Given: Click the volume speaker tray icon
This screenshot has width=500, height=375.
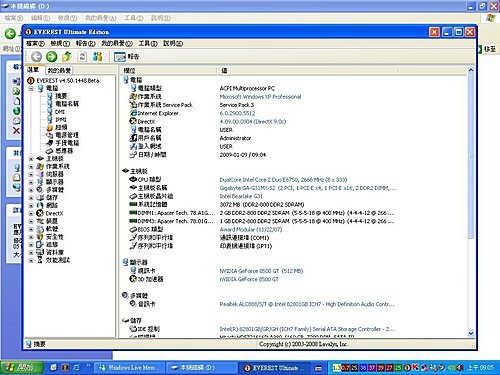Looking at the screenshot, I should tap(460, 368).
